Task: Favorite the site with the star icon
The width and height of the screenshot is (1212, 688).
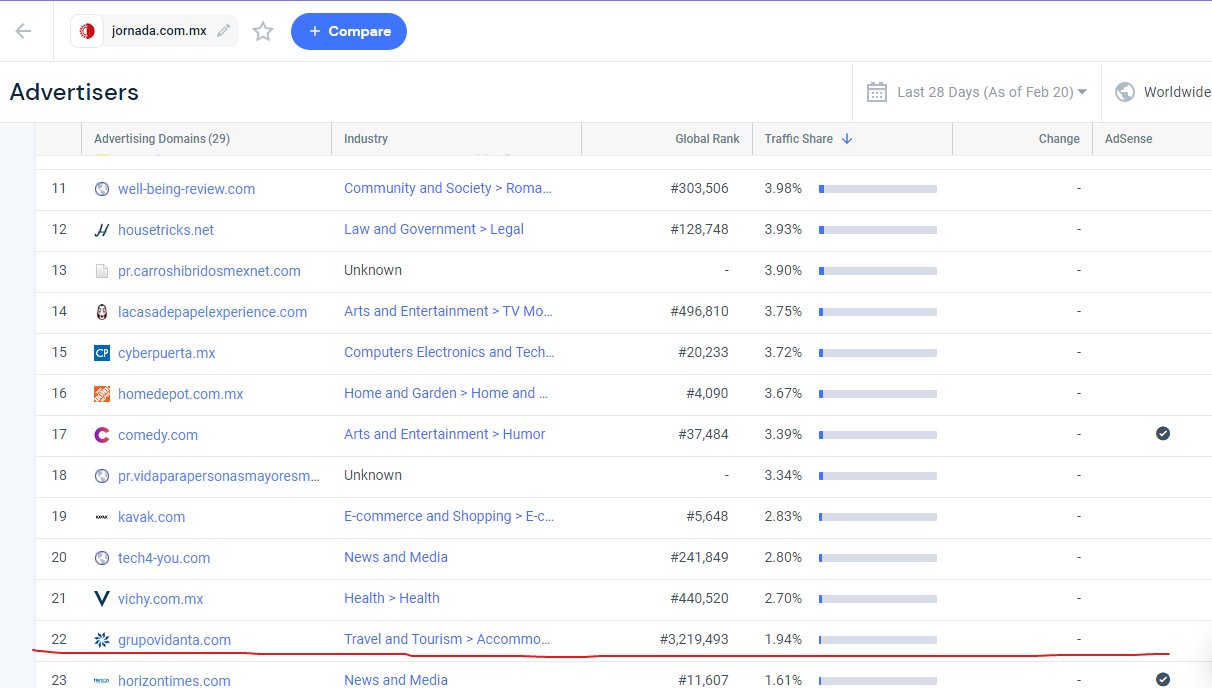Action: 263,32
